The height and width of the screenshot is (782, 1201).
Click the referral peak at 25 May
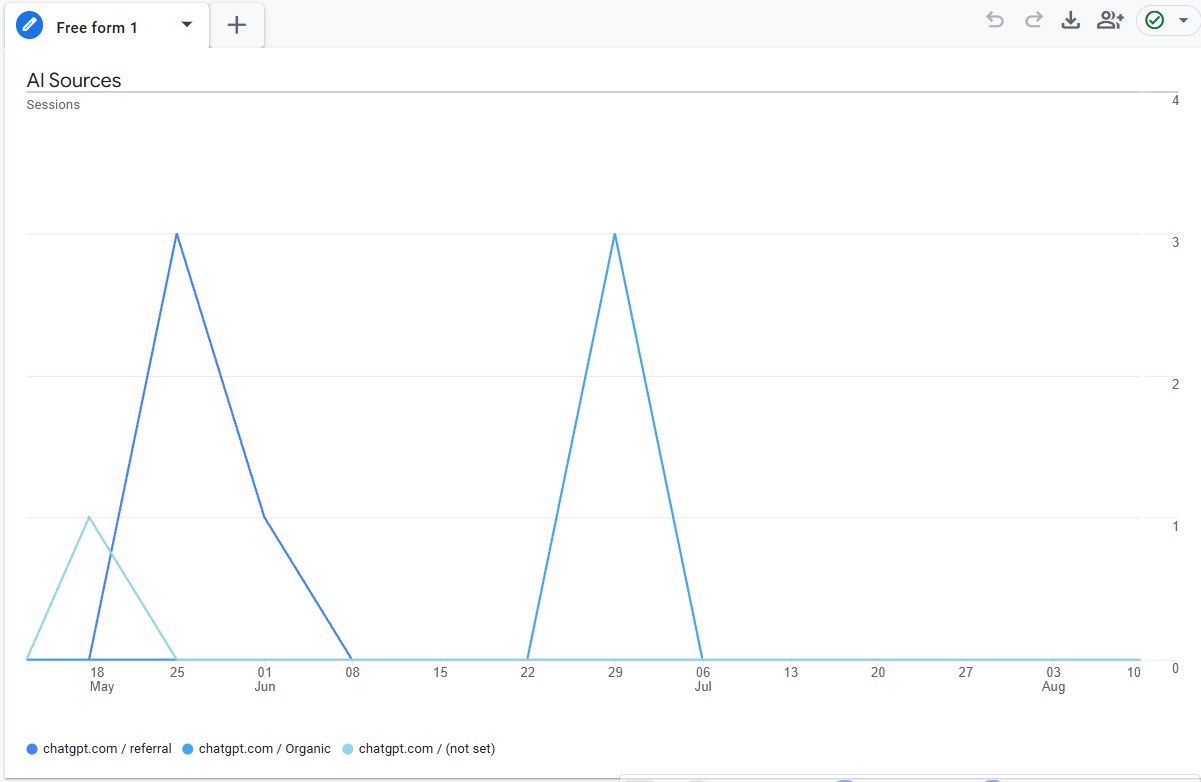point(177,234)
